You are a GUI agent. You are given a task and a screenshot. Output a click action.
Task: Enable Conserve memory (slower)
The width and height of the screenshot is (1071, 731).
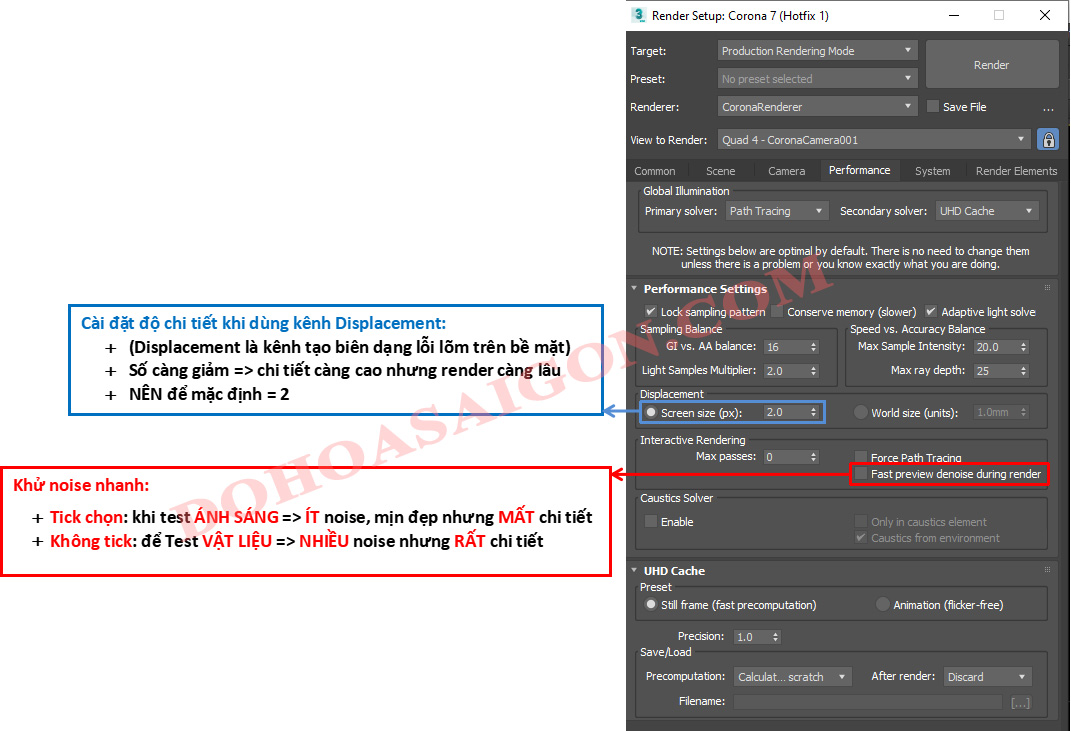tap(777, 311)
